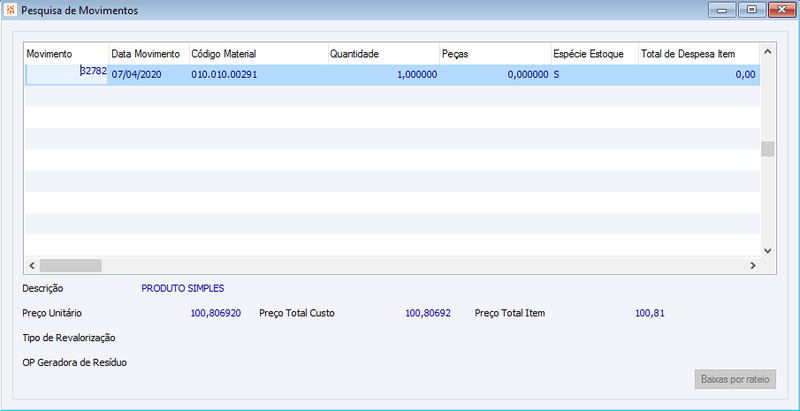Click the Preço Total Item value 100,81
800x411 pixels.
tap(649, 313)
